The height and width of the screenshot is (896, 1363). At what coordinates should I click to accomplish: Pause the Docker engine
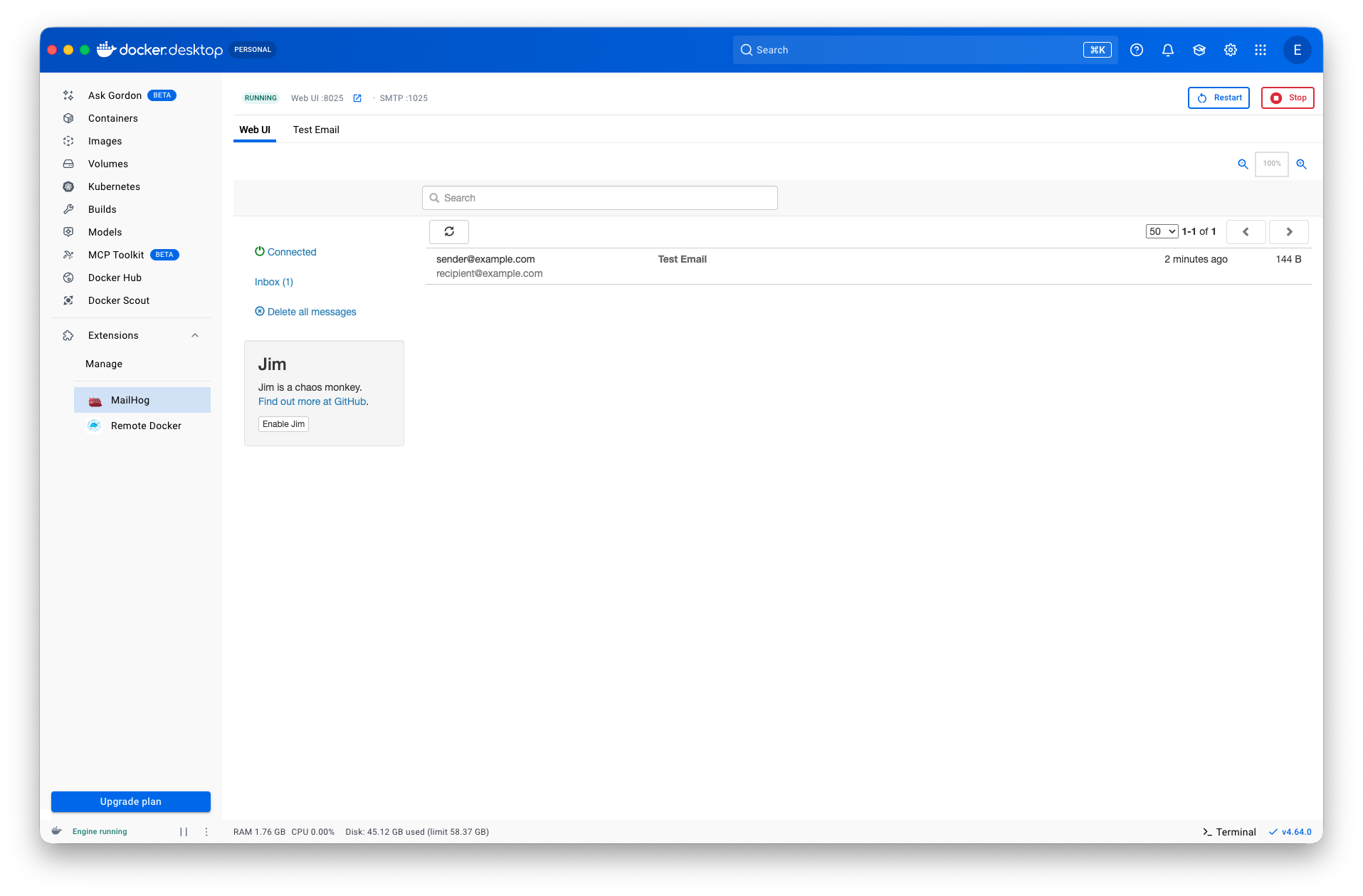pos(184,831)
